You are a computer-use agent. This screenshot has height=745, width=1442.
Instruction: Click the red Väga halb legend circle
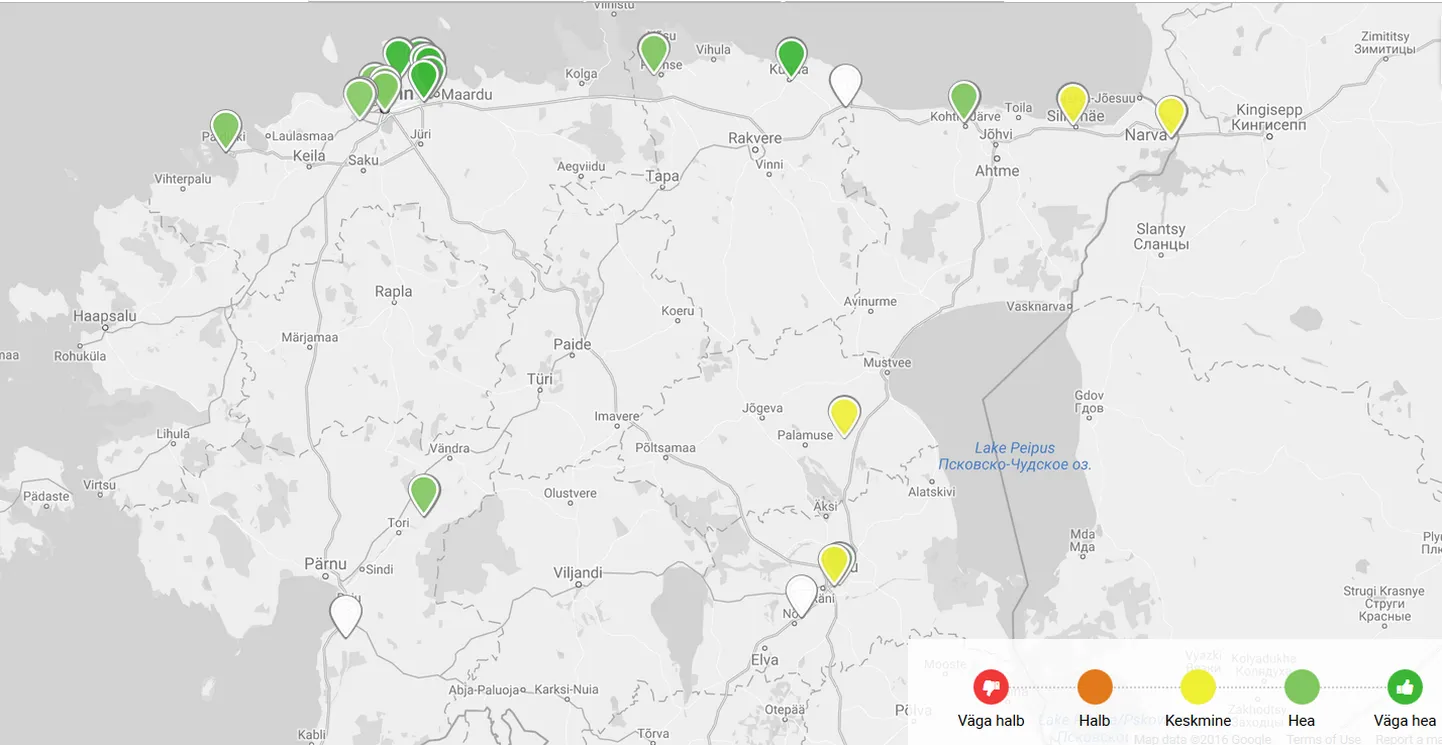991,687
